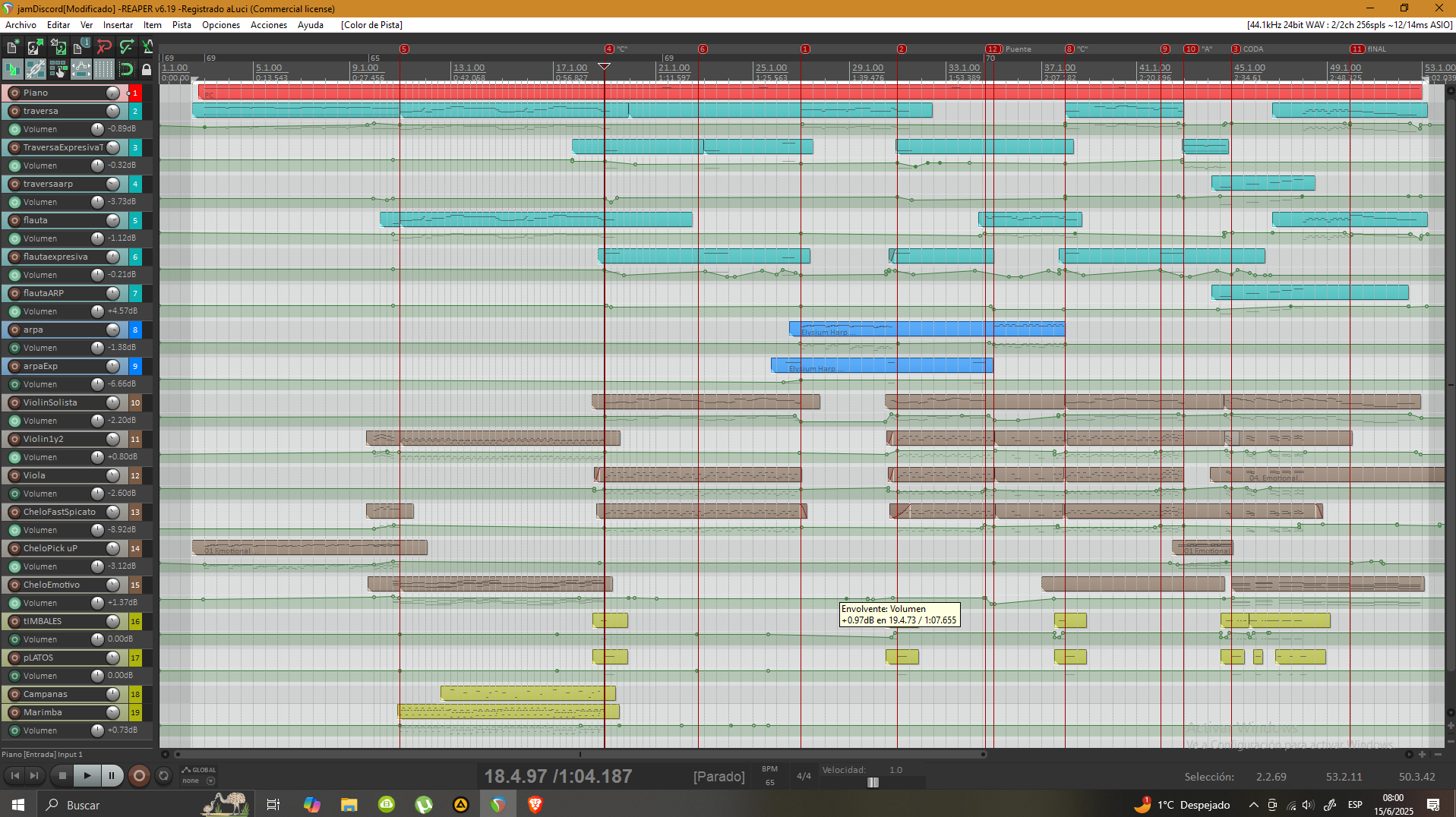The height and width of the screenshot is (817, 1456).
Task: Click the Stop transport button
Action: 62,775
